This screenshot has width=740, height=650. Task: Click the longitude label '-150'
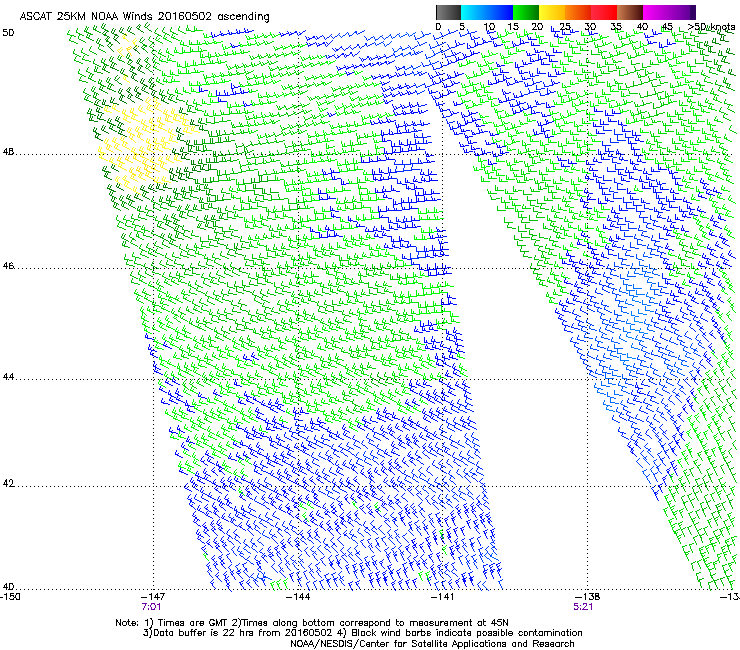tap(10, 597)
